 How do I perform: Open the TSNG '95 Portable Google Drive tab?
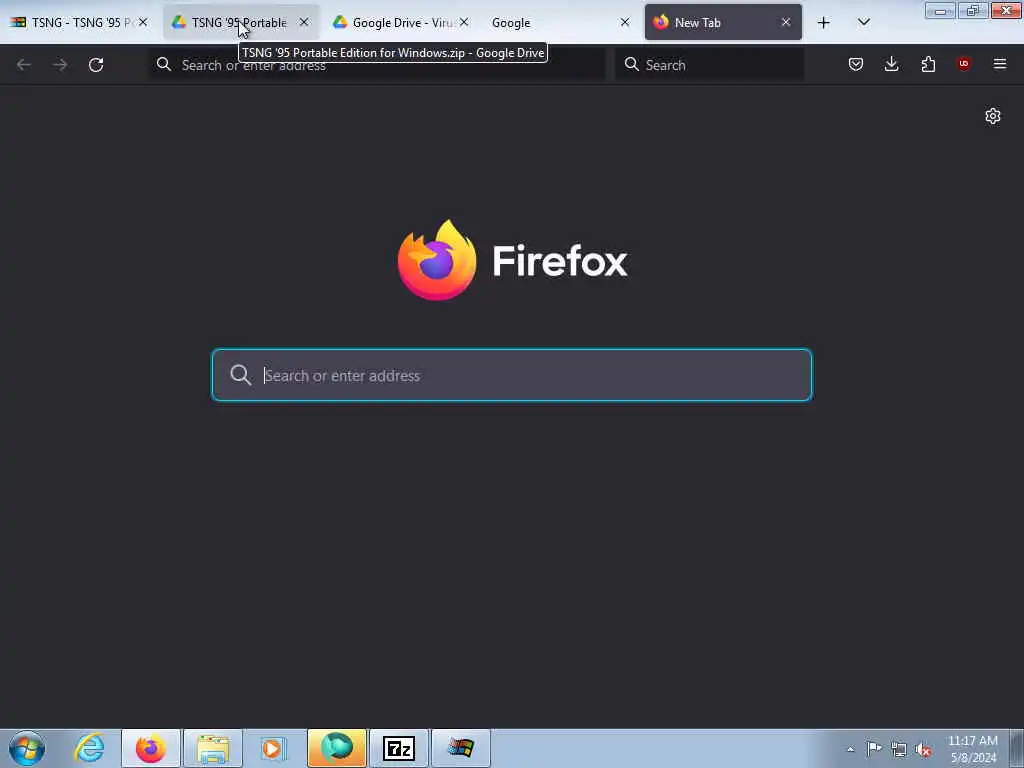239,22
